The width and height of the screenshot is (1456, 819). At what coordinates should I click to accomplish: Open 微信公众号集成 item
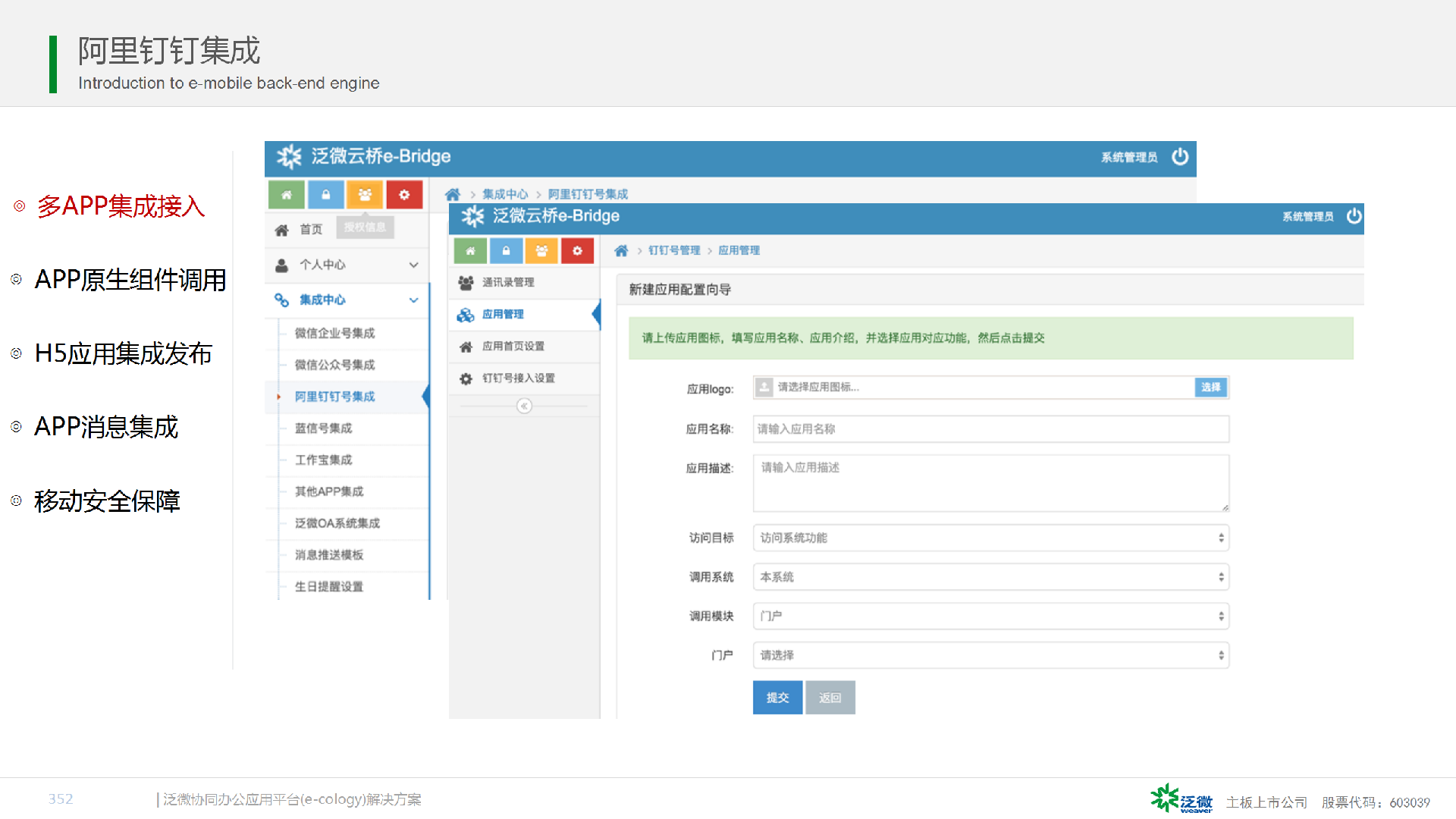coord(334,365)
